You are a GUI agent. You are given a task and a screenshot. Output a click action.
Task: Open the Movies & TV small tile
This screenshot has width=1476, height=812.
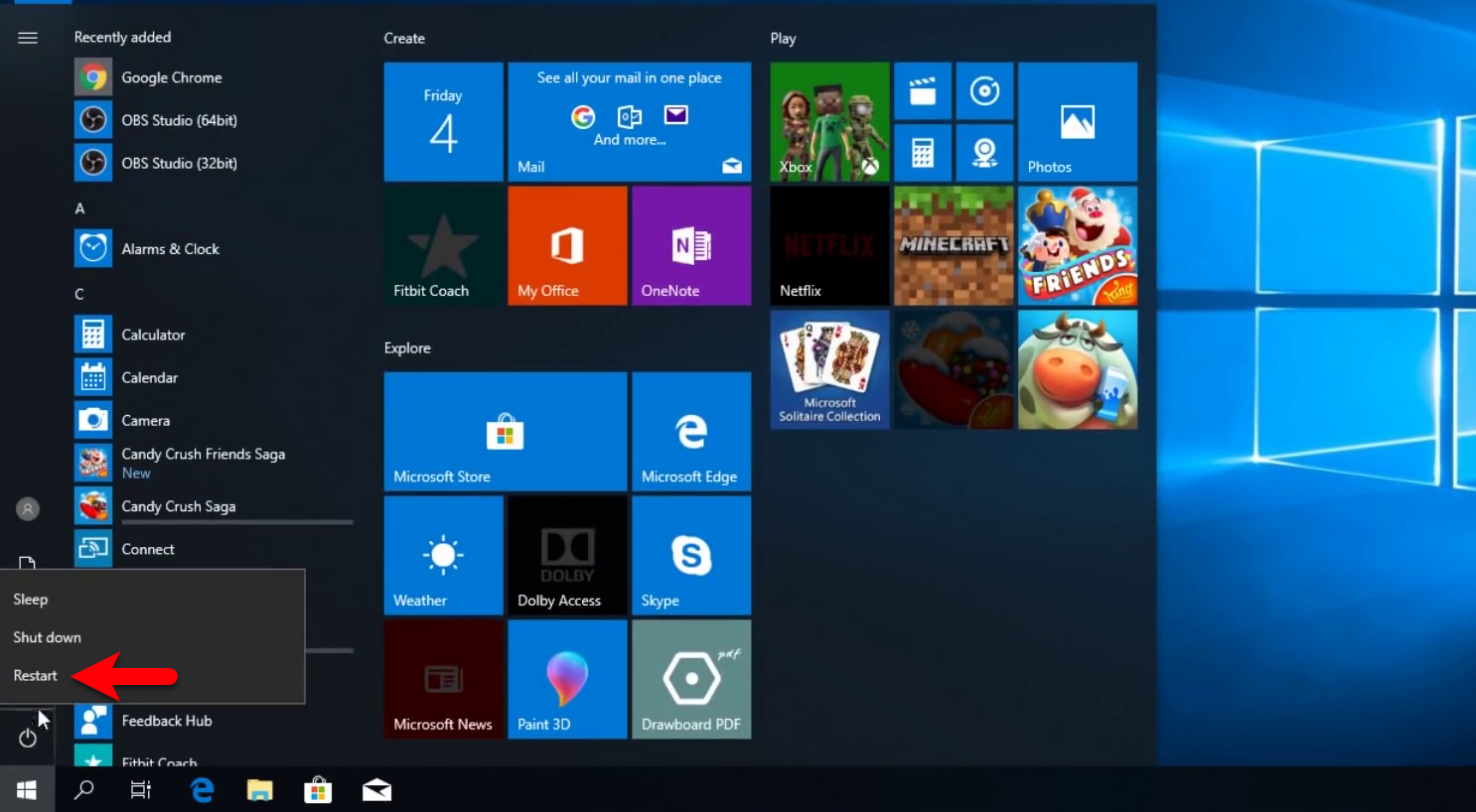[923, 91]
